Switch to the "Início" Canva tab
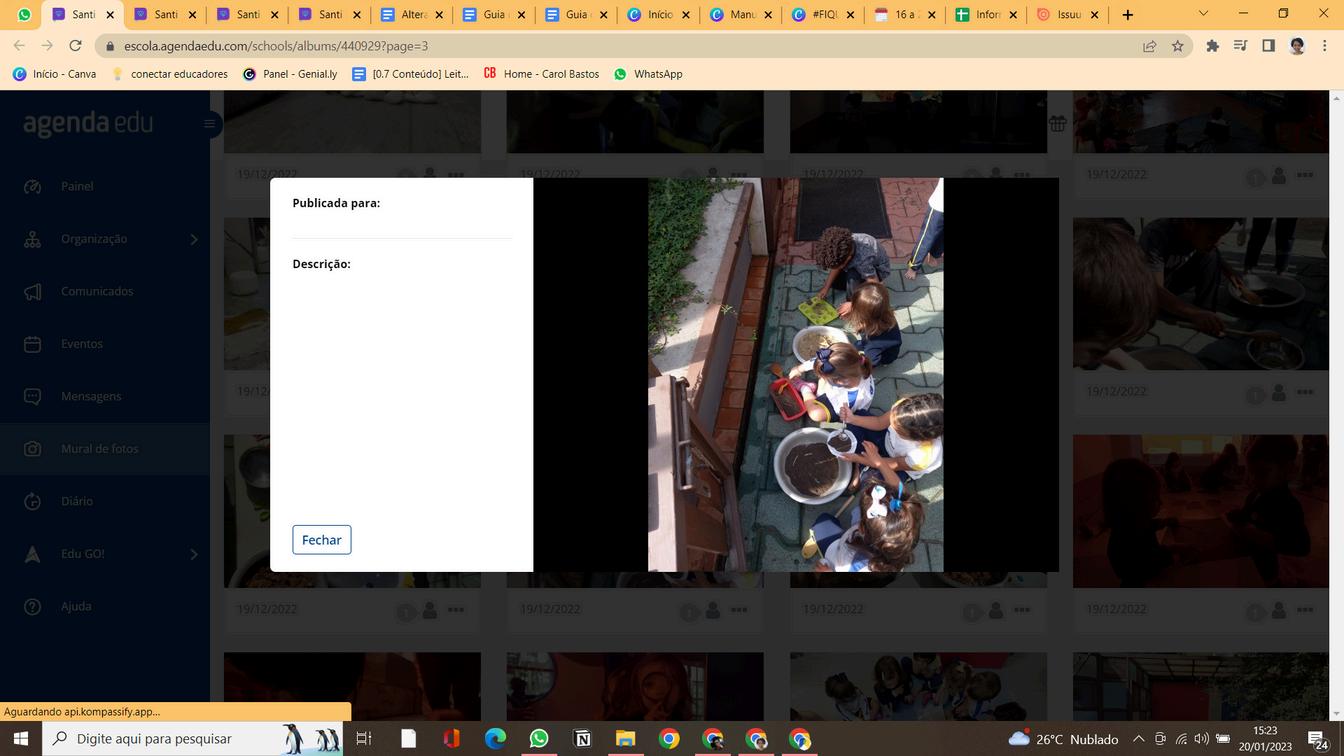The width and height of the screenshot is (1344, 756). tap(657, 15)
